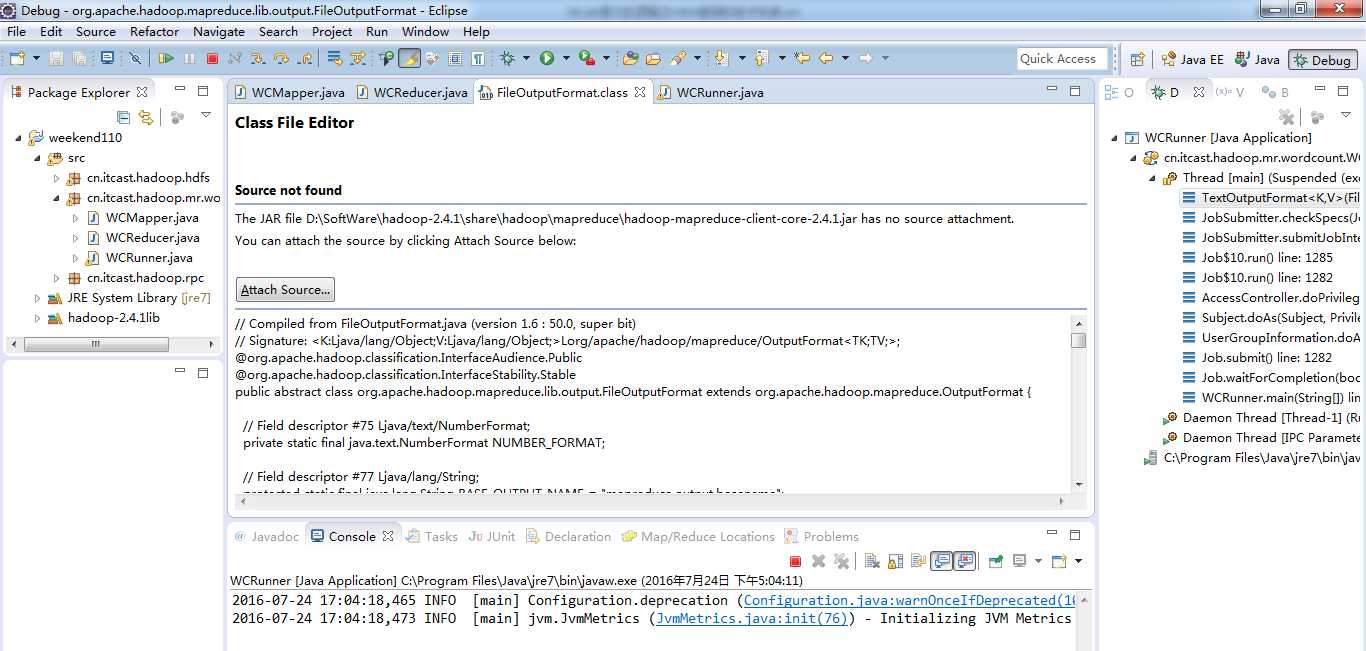Viewport: 1366px width, 651px height.
Task: Open the Problems tab
Action: 821,537
